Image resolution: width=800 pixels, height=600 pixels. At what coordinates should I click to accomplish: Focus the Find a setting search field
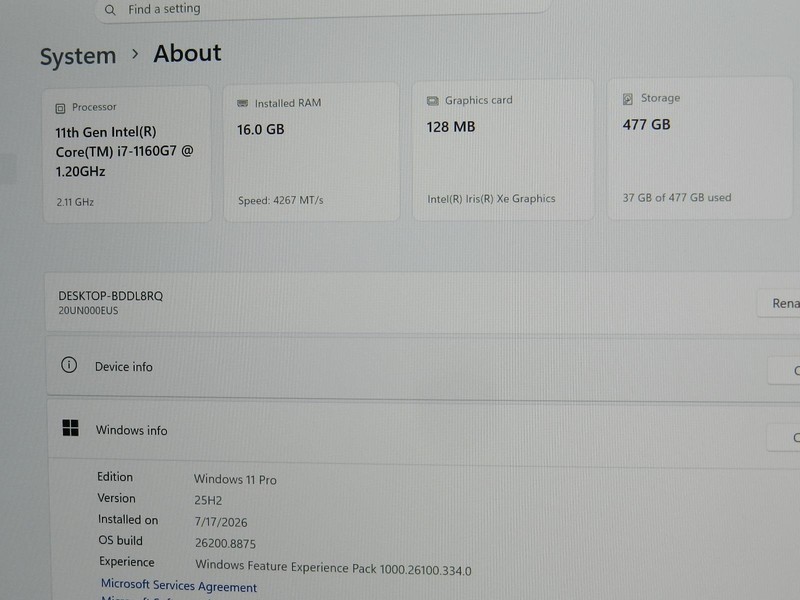[x=323, y=9]
